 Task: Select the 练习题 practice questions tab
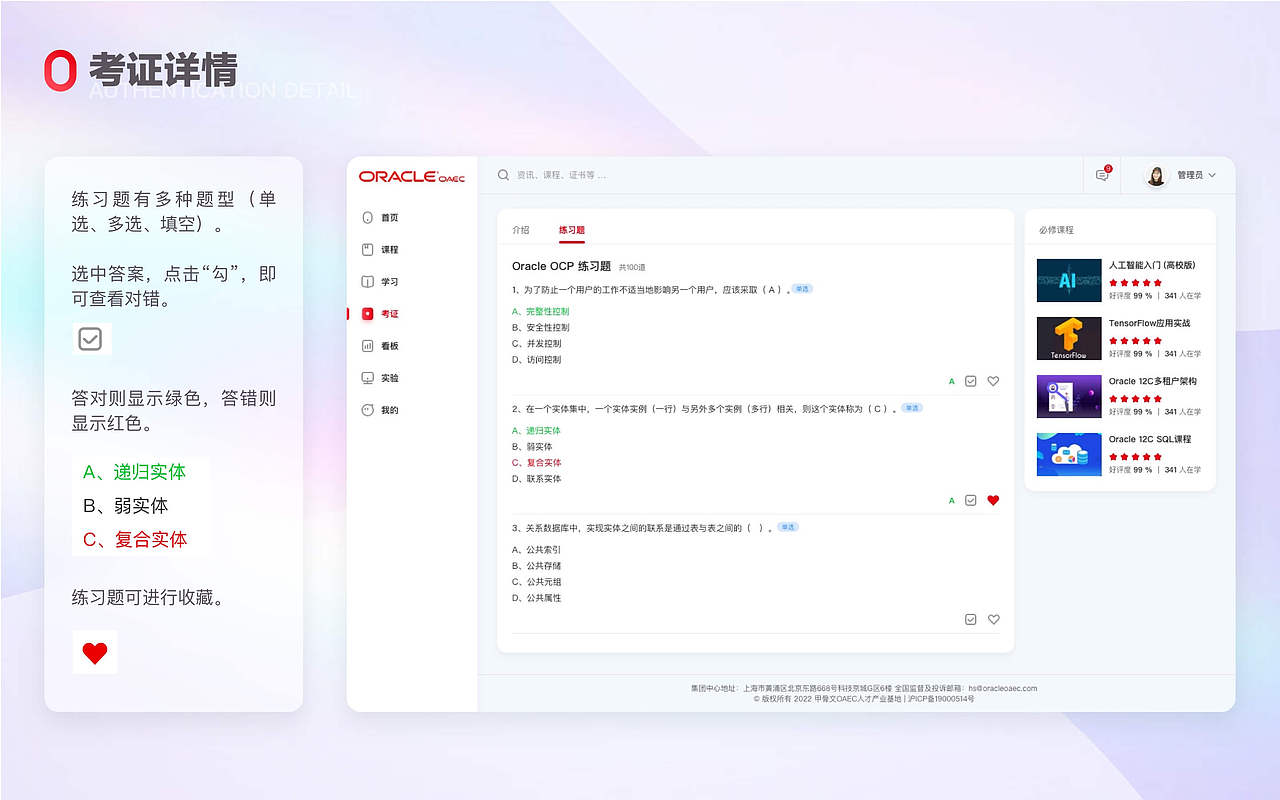click(x=570, y=229)
